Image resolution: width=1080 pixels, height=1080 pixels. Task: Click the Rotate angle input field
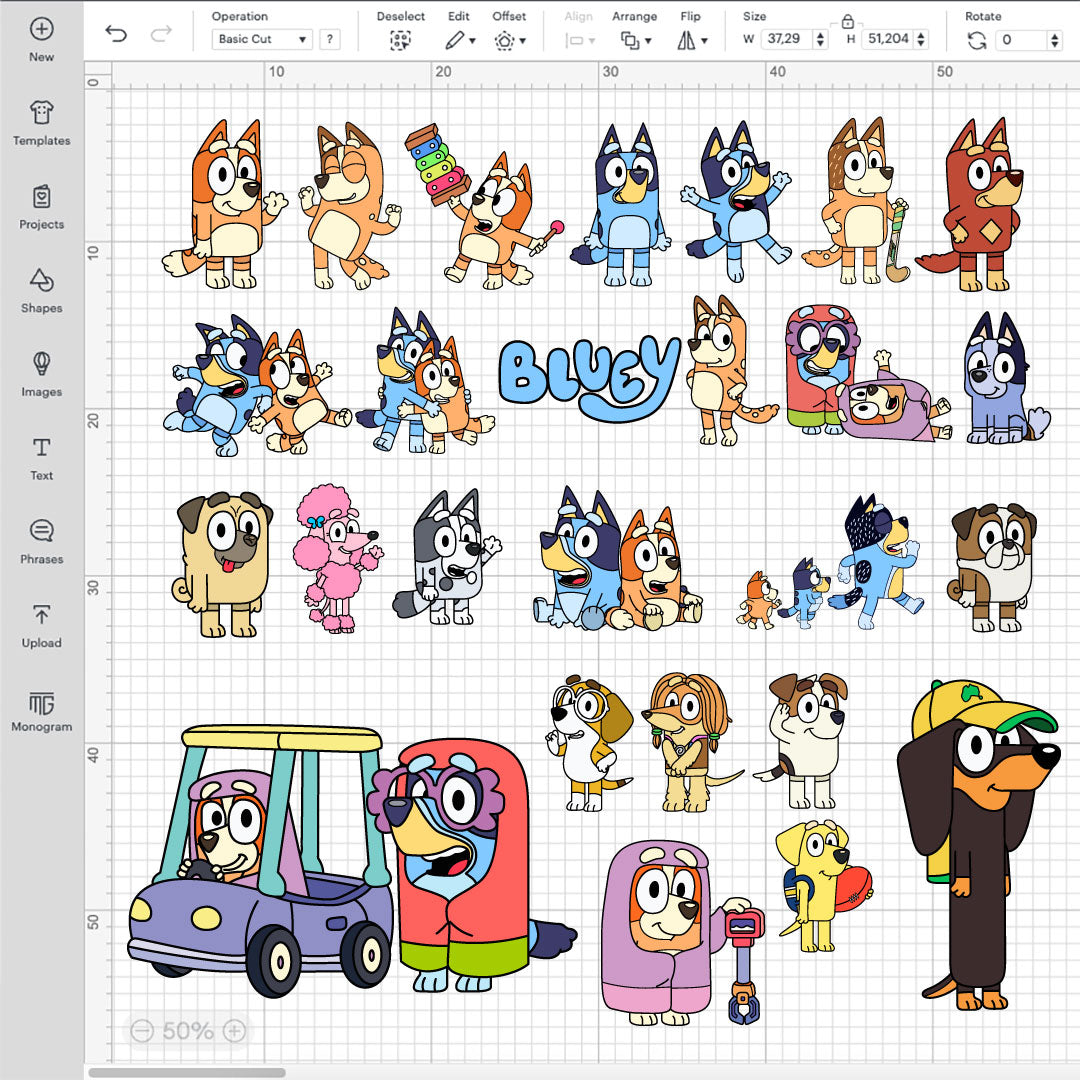pos(1022,40)
